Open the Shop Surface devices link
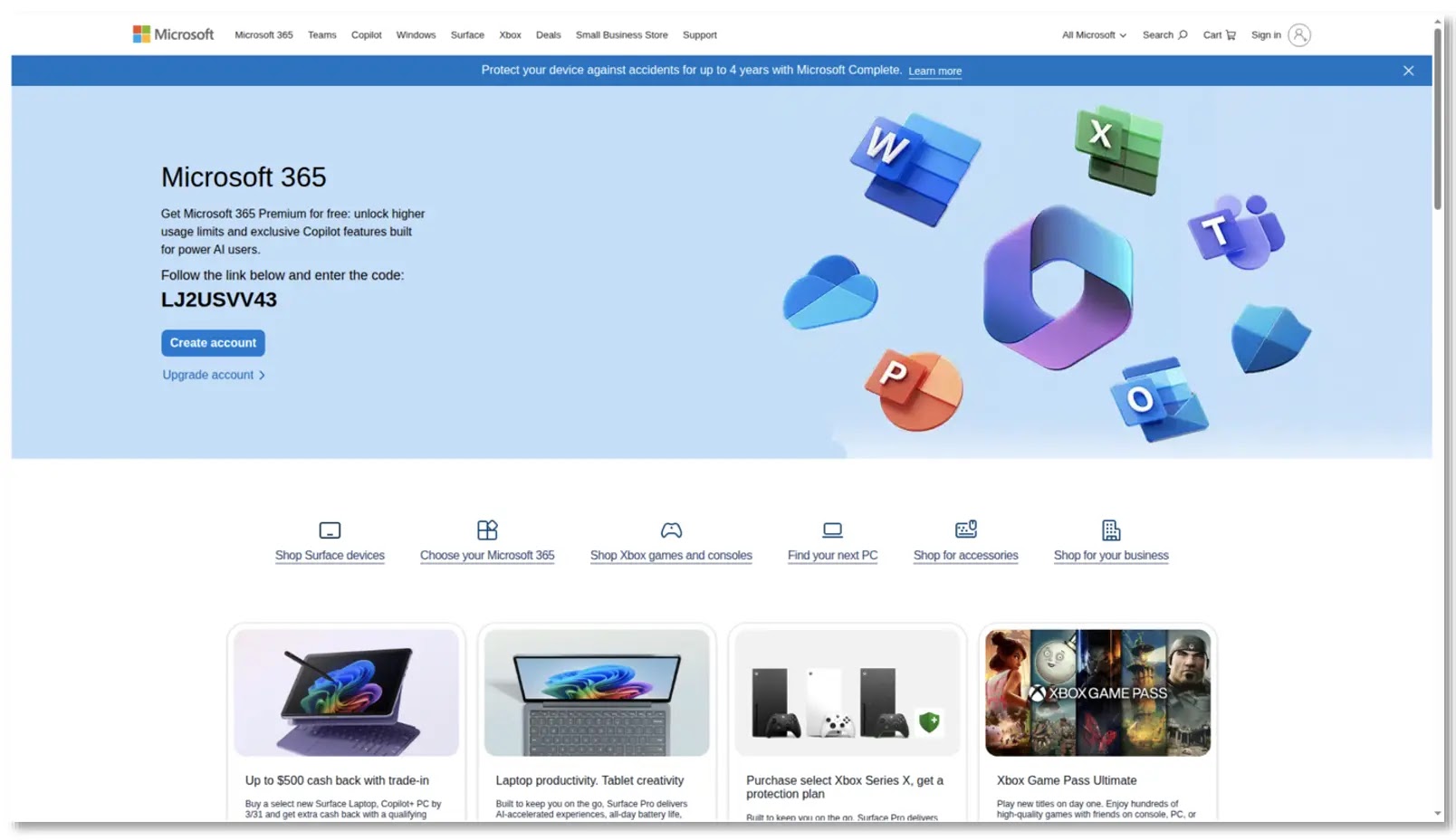Screen dimensions: 1456x840 330,556
